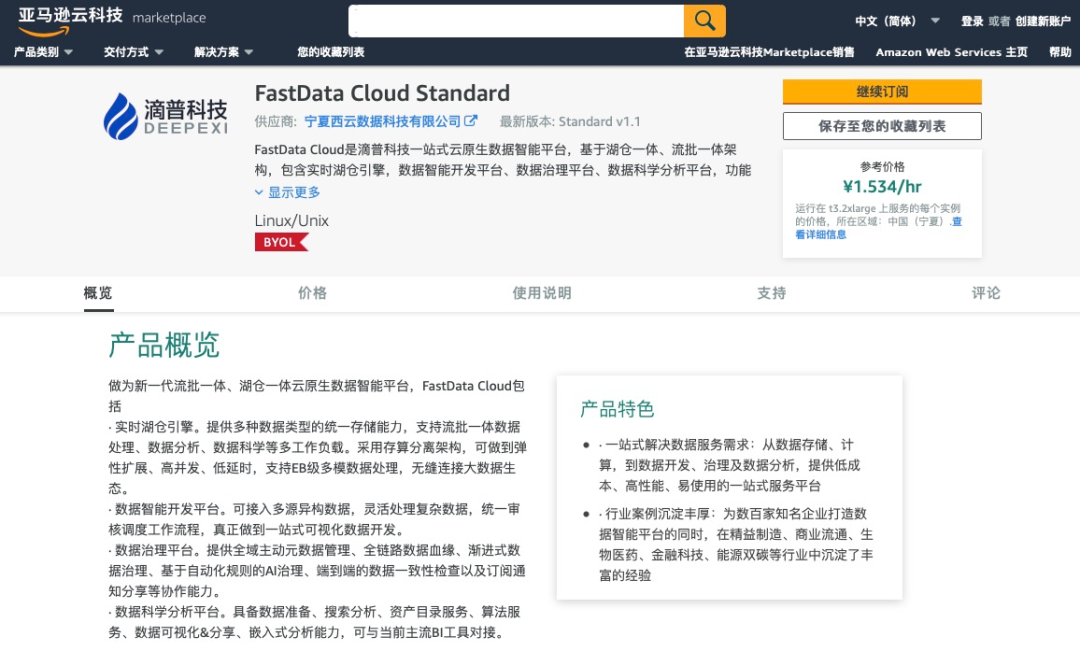Screen dimensions: 1080x651
Task: Click the 滴普科技 DEEPEXI product logo
Action: [165, 116]
